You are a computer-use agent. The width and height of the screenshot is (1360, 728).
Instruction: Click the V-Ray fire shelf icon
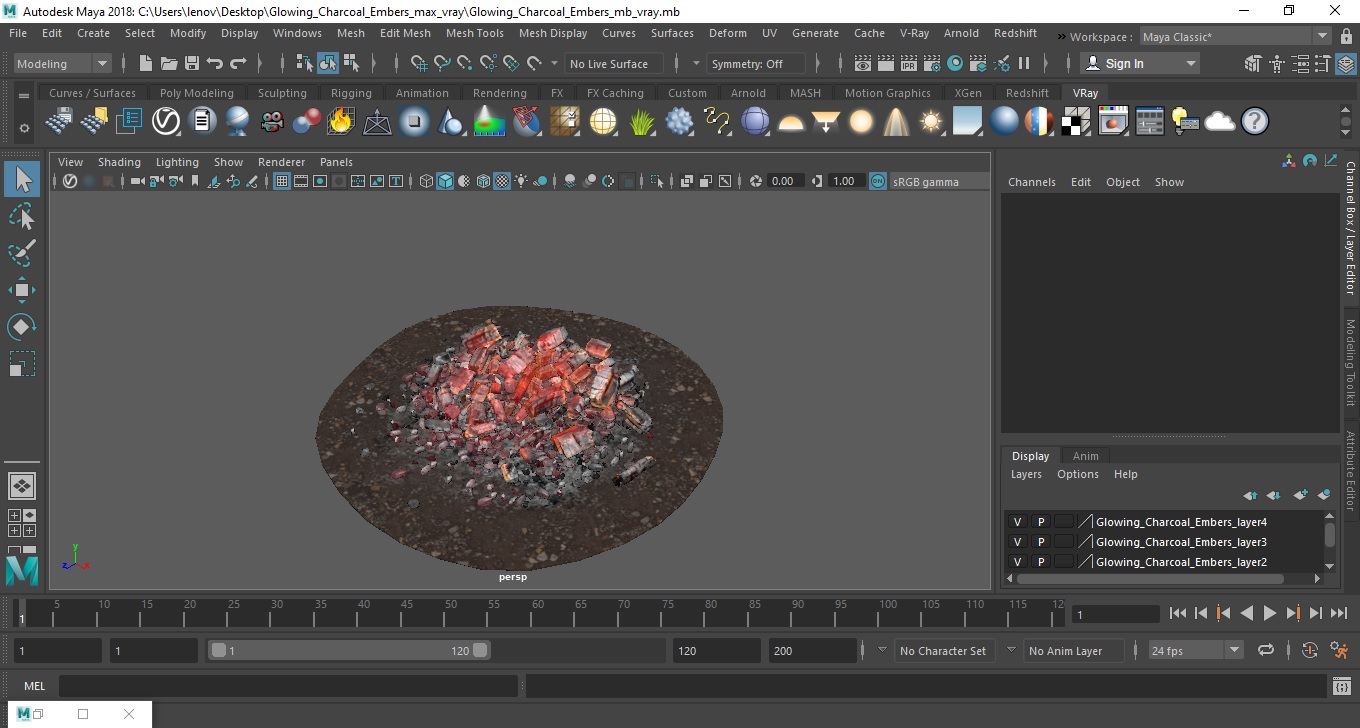coord(341,122)
